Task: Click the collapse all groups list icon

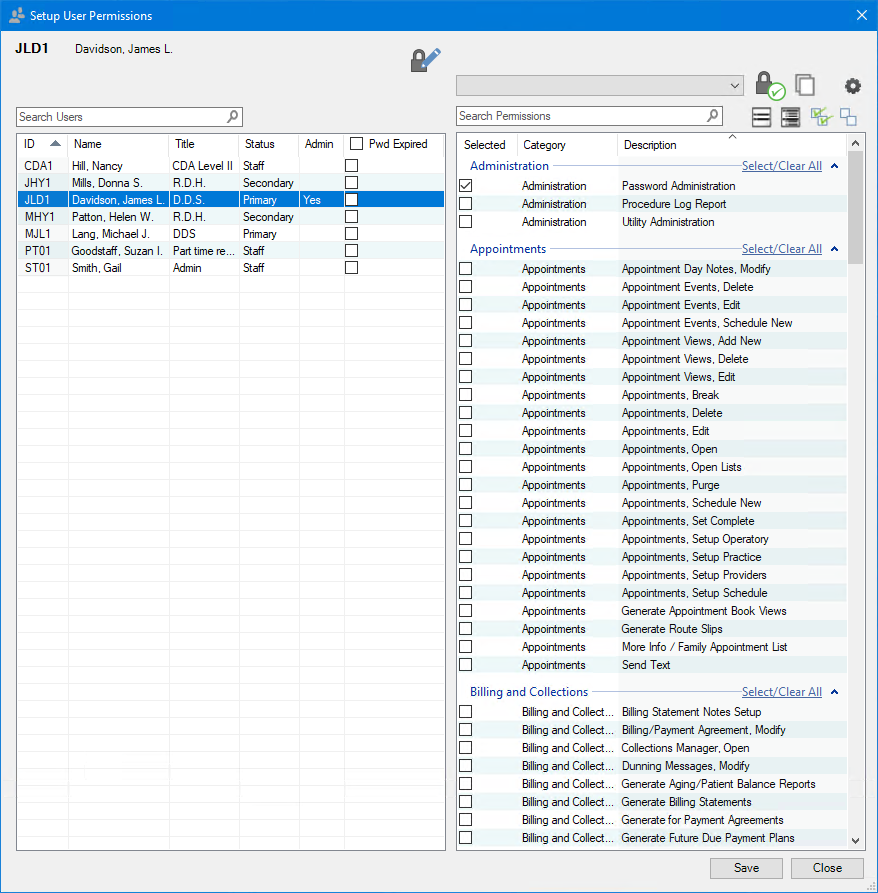Action: 762,117
